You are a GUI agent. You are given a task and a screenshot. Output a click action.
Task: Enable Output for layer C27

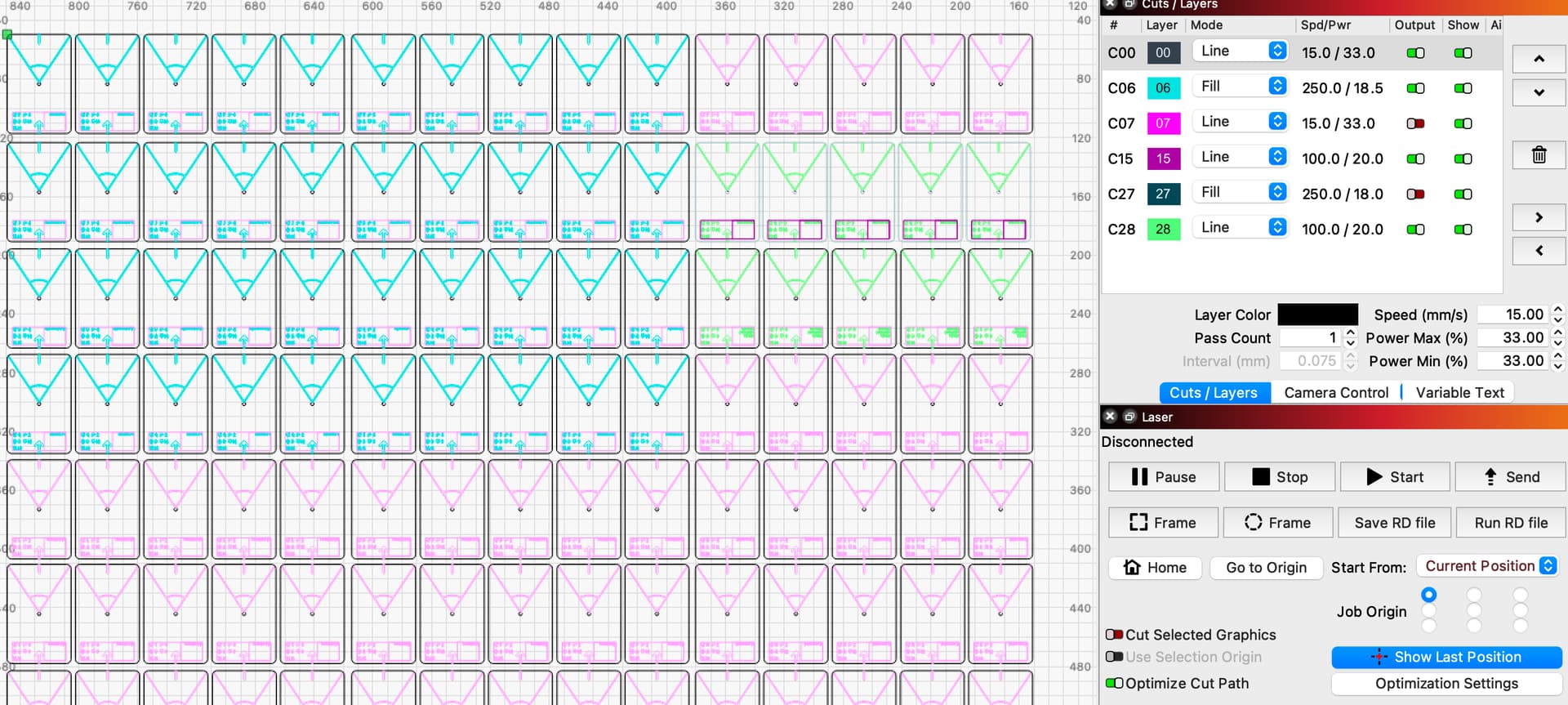click(x=1415, y=194)
